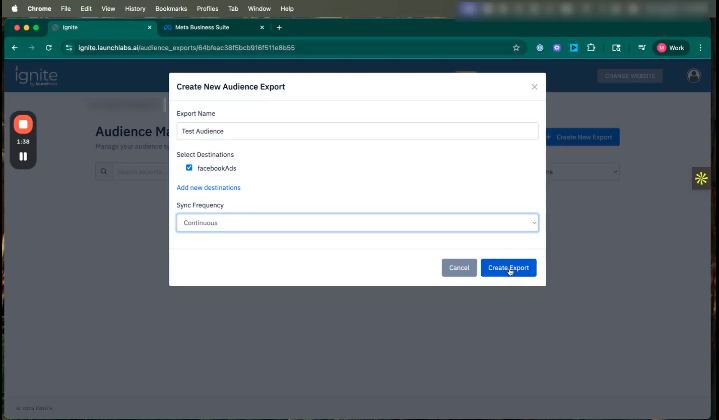Viewport: 719px width, 420px height.
Task: Click the yellow asterisk side widget
Action: [x=701, y=179]
